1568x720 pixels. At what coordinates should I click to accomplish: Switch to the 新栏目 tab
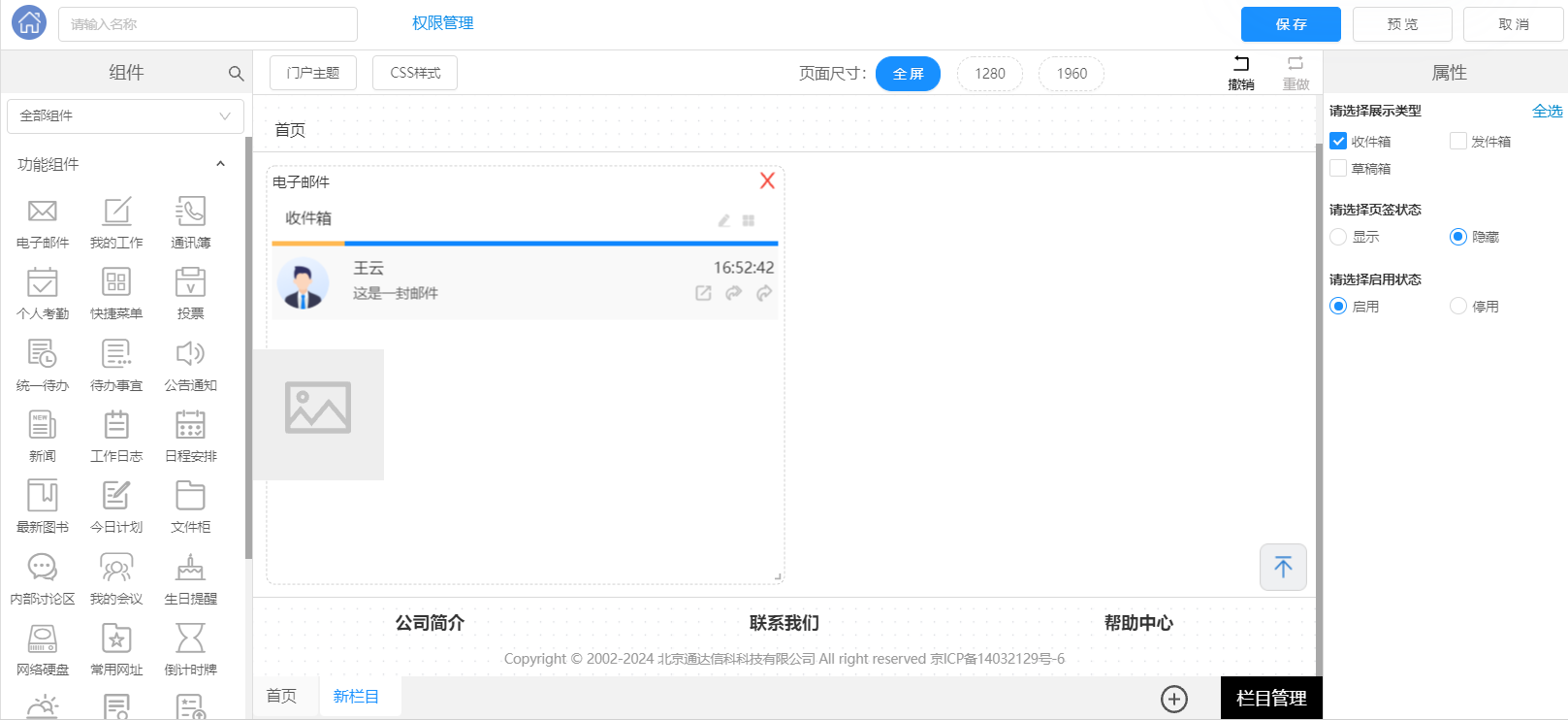[356, 697]
